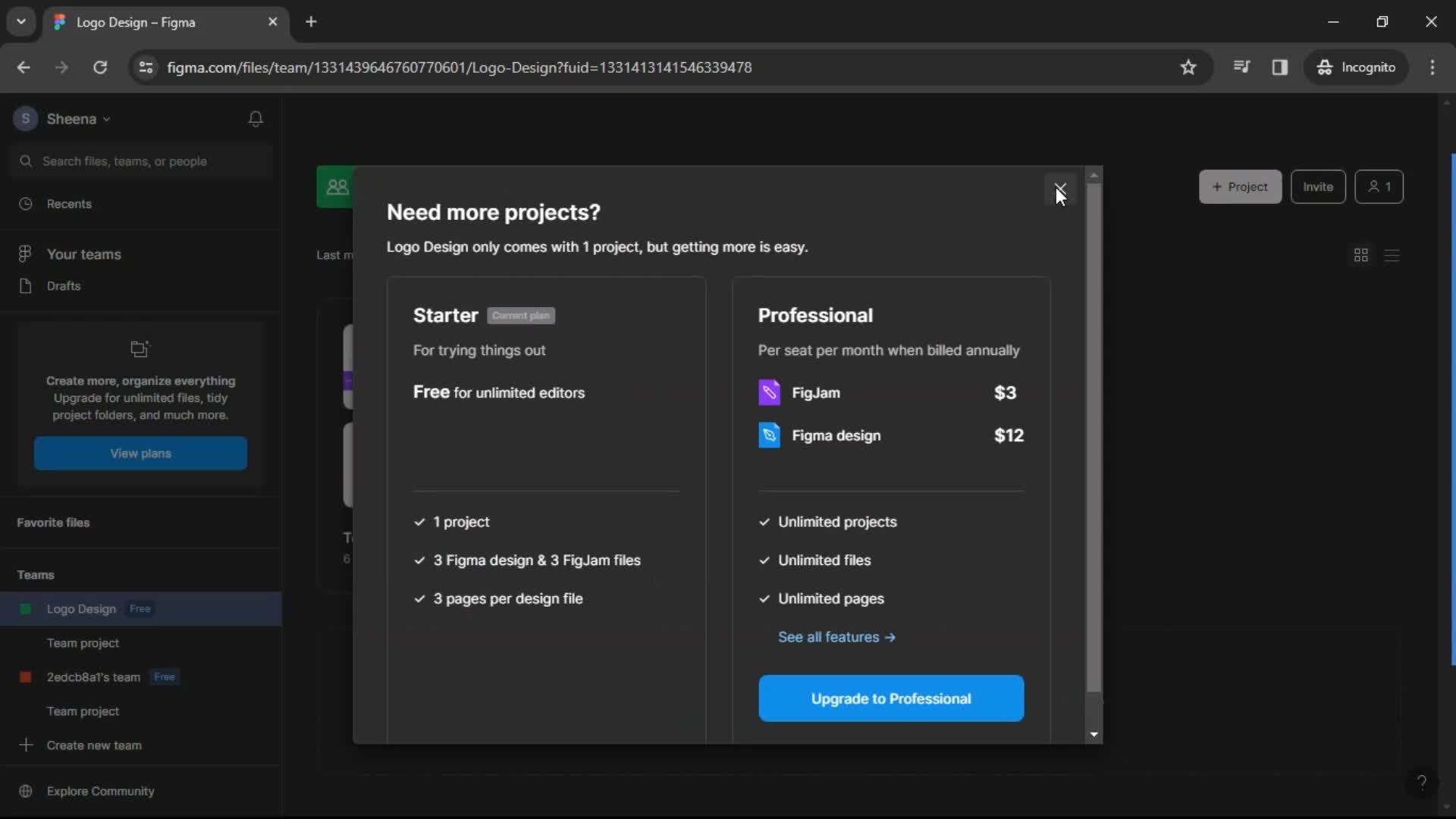Click the Free badge next to Logo Design
Image resolution: width=1456 pixels, height=819 pixels.
tap(140, 609)
